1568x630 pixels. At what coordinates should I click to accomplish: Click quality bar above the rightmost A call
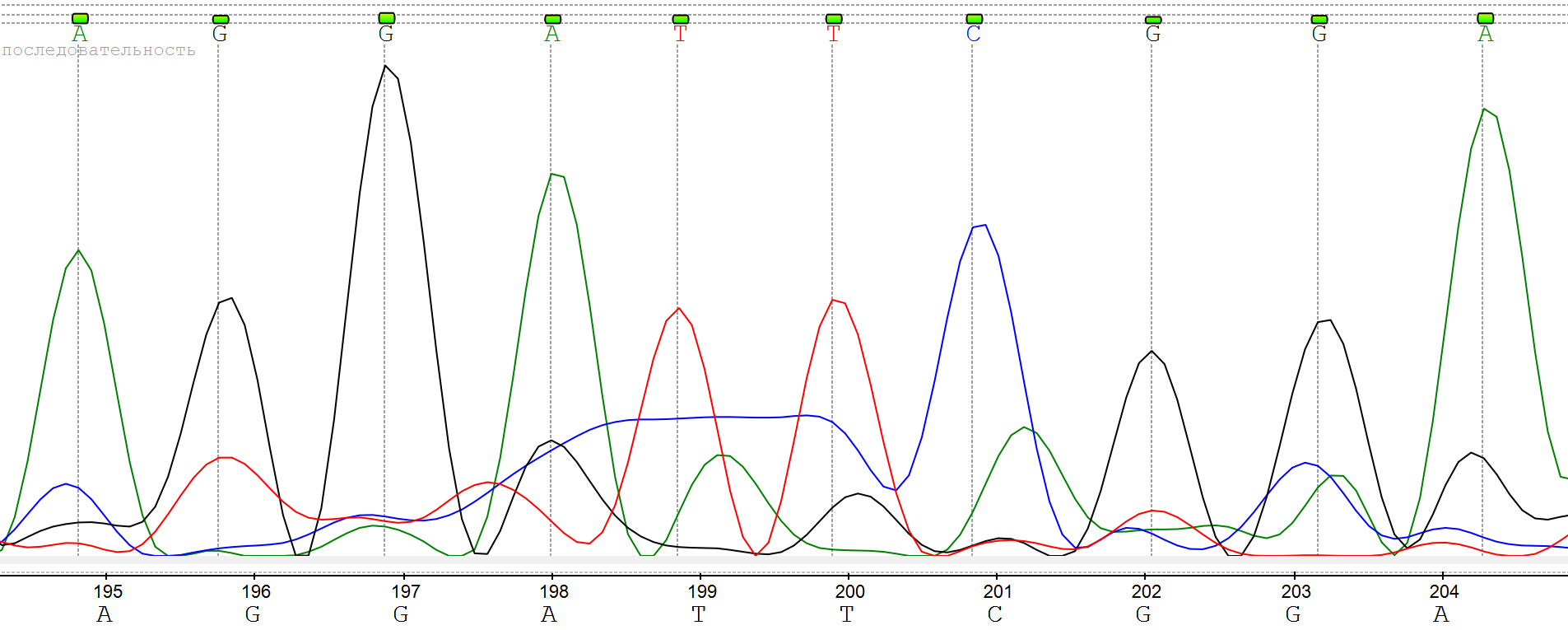tap(1485, 18)
